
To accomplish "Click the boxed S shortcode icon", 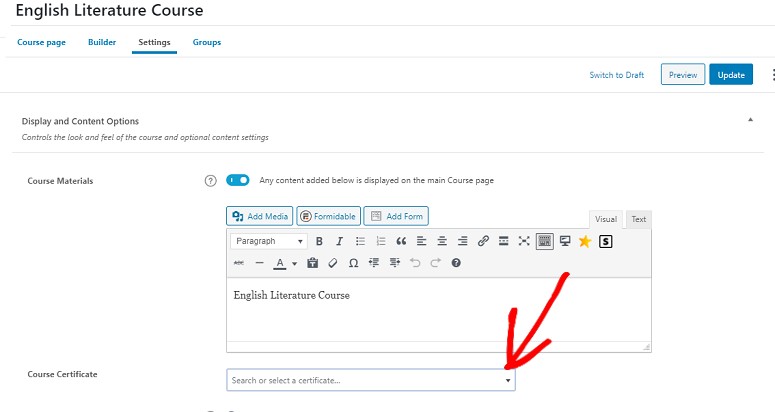I will tap(605, 241).
